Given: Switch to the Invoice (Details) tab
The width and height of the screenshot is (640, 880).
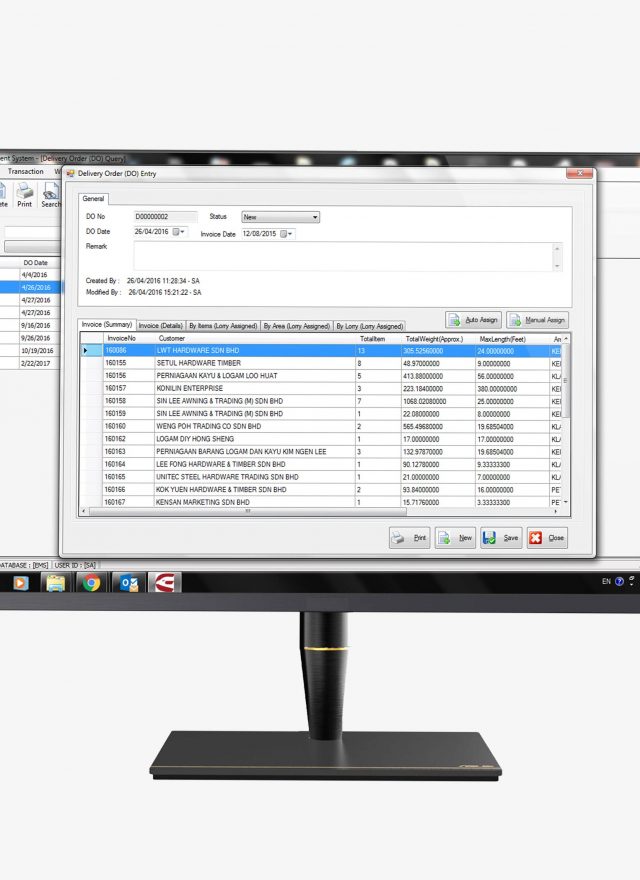Looking at the screenshot, I should tap(160, 326).
